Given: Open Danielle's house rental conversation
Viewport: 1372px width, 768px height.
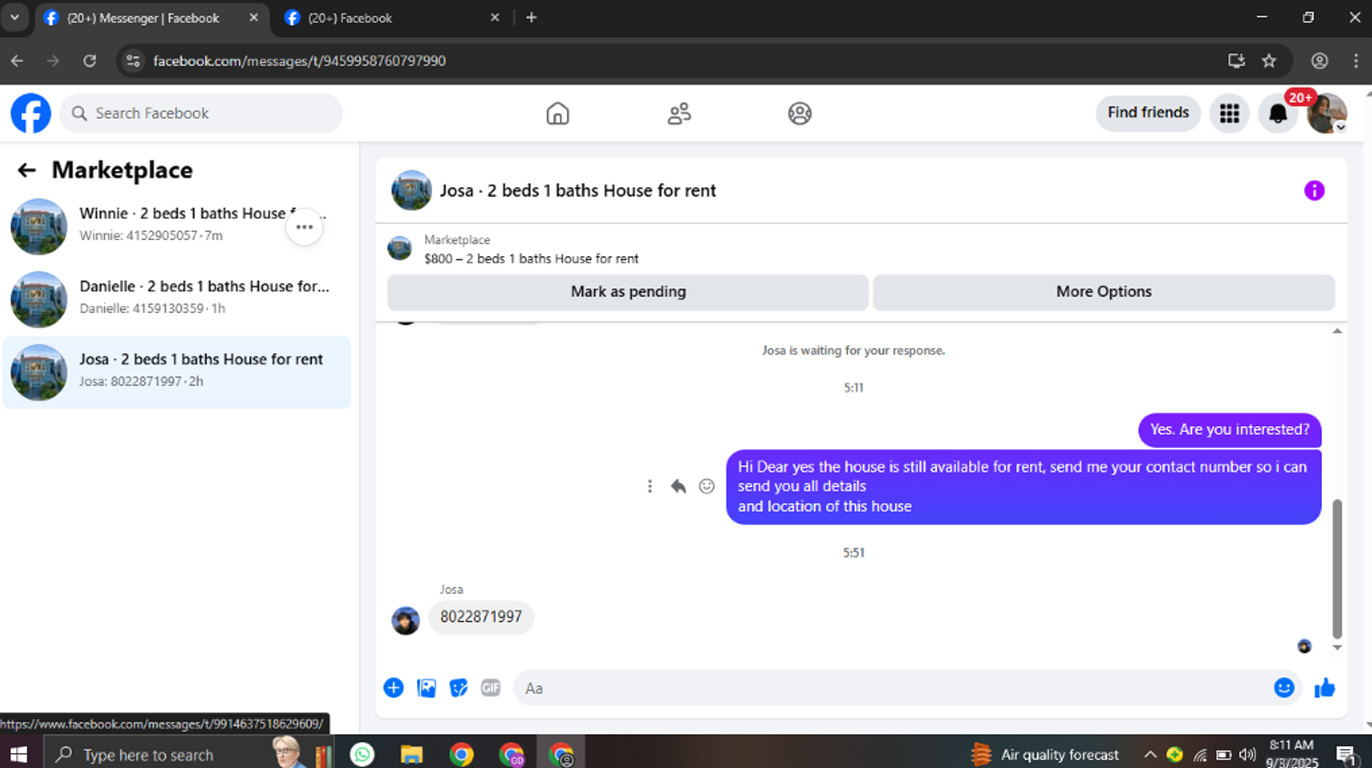Looking at the screenshot, I should (176, 299).
